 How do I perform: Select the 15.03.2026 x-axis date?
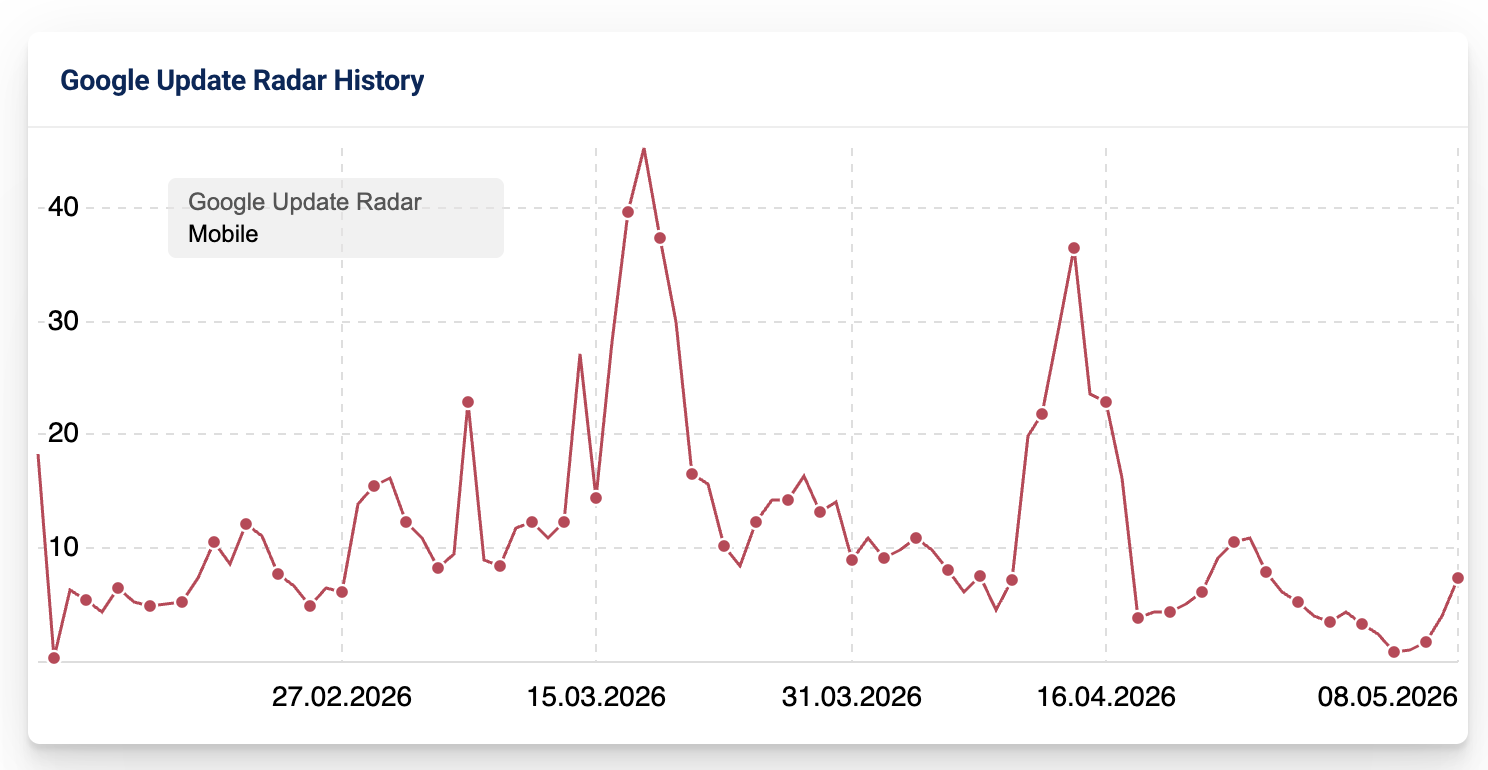coord(596,697)
